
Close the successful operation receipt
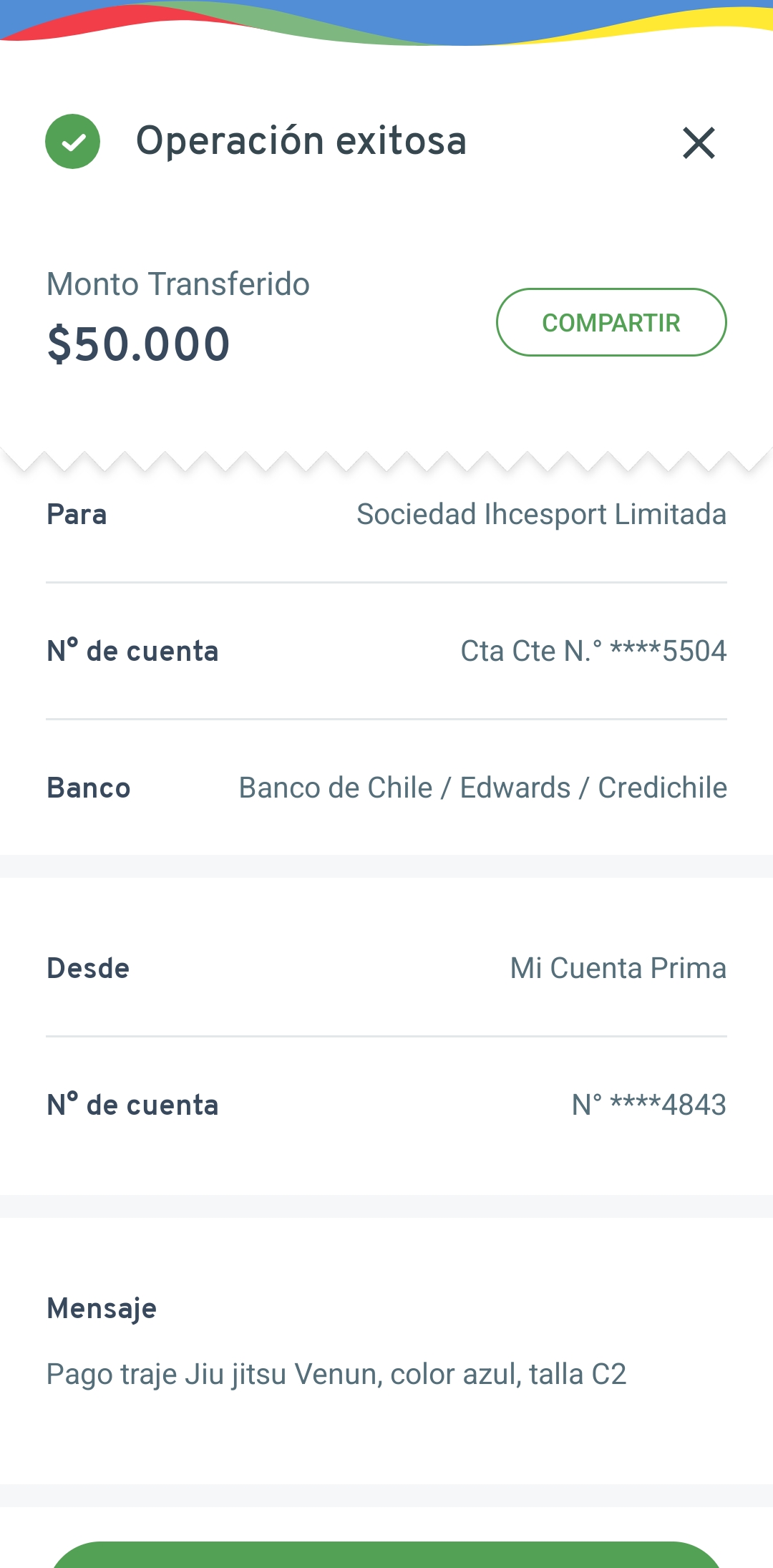[699, 142]
